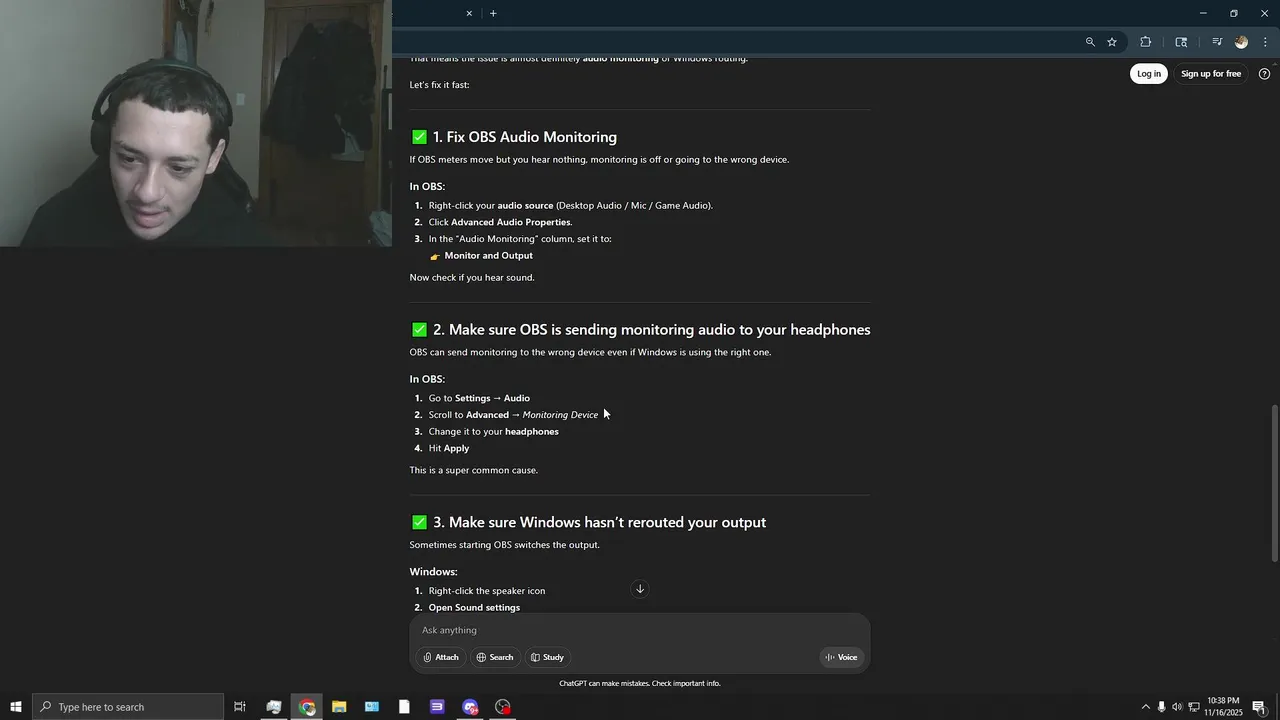Open the blue window app on the taskbar

pyautogui.click(x=372, y=707)
